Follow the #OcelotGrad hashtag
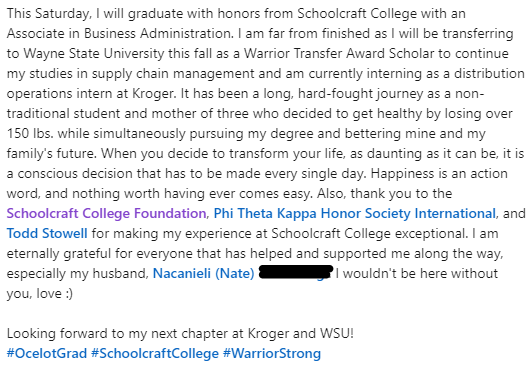Image resolution: width=532 pixels, height=365 pixels. click(x=47, y=353)
